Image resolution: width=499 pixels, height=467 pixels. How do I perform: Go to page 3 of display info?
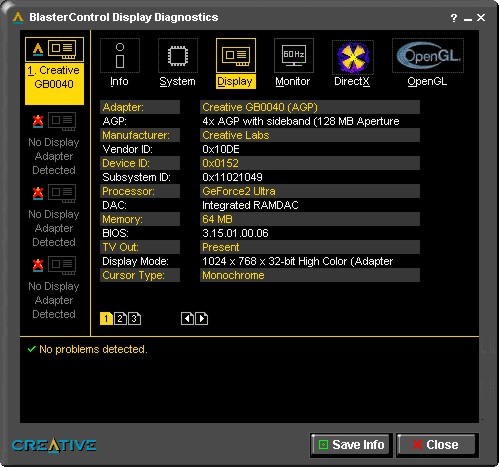coord(134,319)
